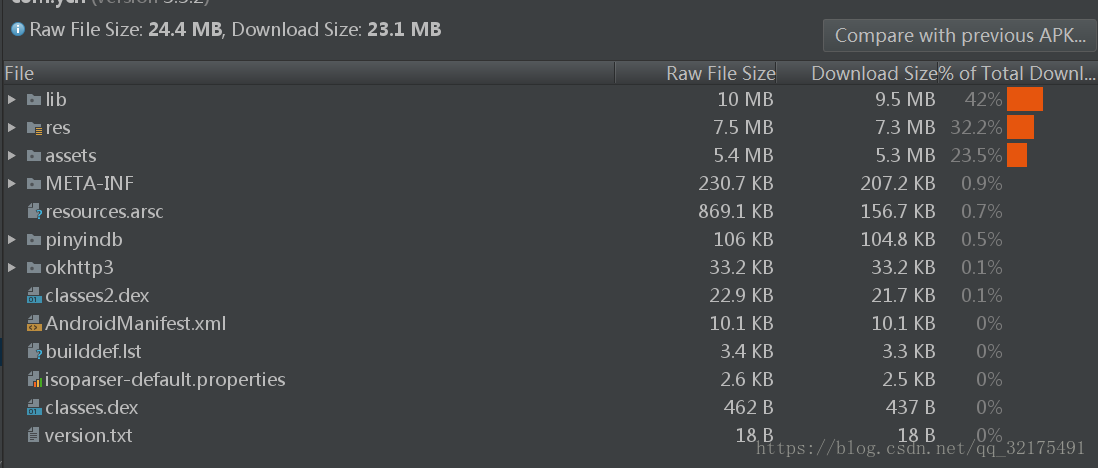Expand the okhttp3 folder arrow
Viewport: 1098px width, 468px height.
point(11,268)
